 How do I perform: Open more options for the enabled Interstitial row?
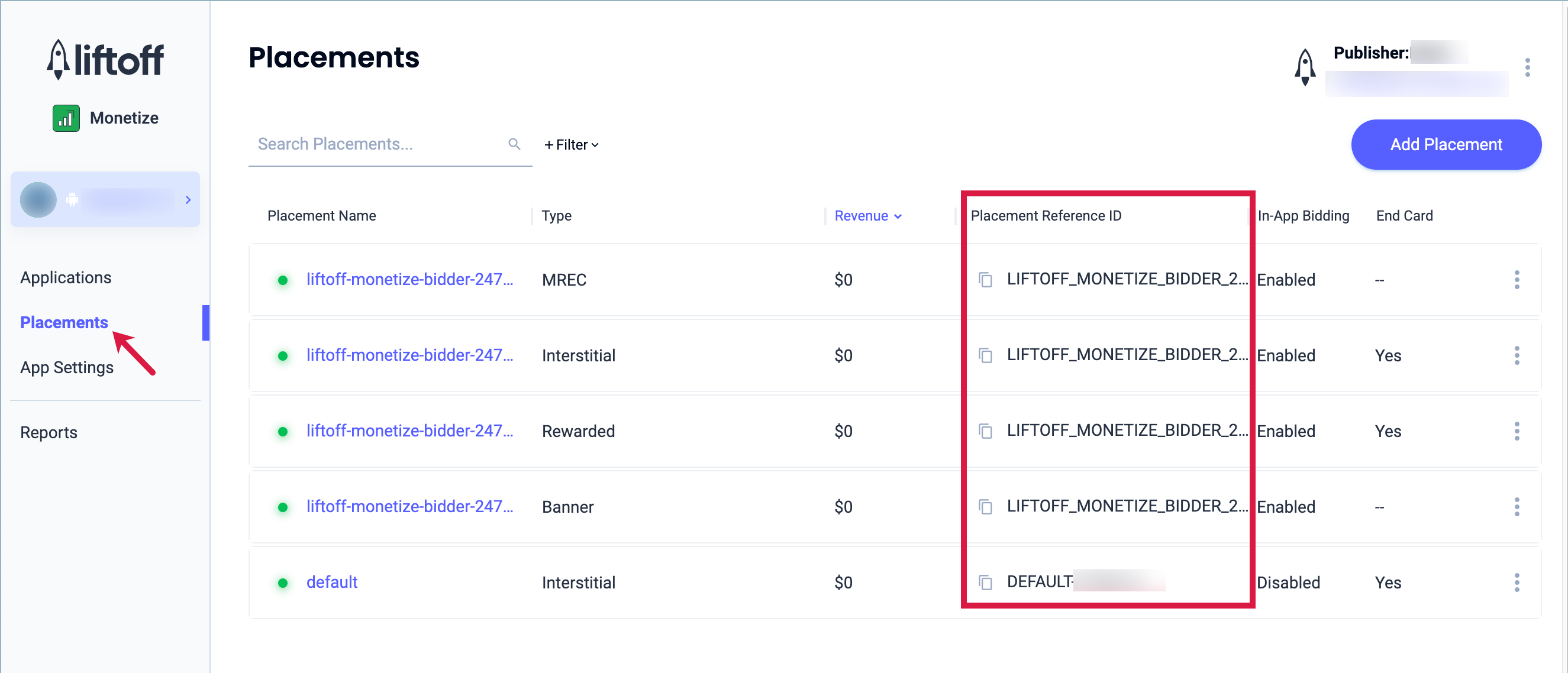point(1517,355)
